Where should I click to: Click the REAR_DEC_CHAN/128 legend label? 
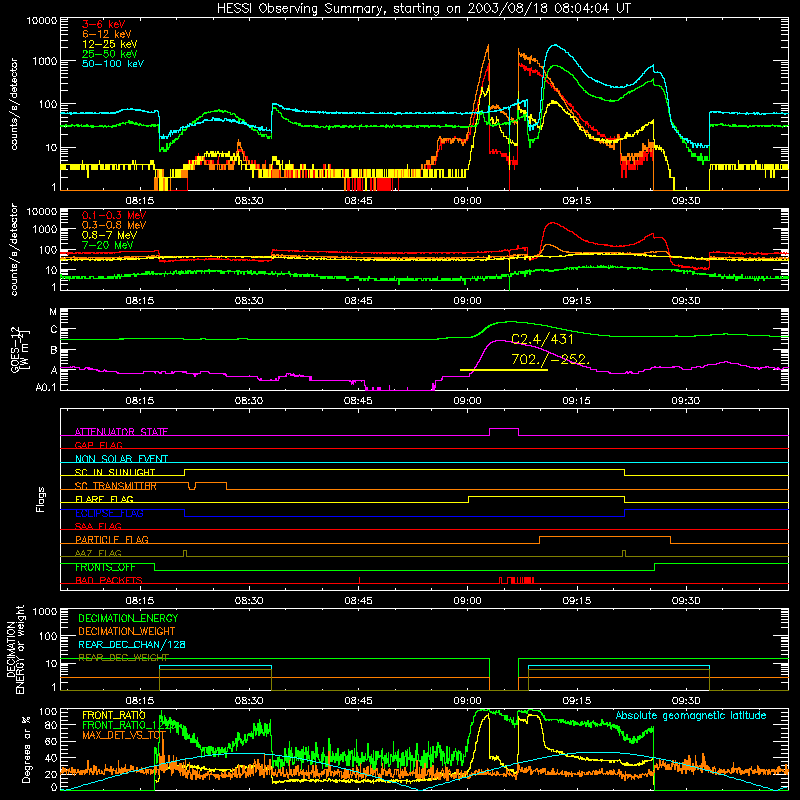tap(132, 644)
